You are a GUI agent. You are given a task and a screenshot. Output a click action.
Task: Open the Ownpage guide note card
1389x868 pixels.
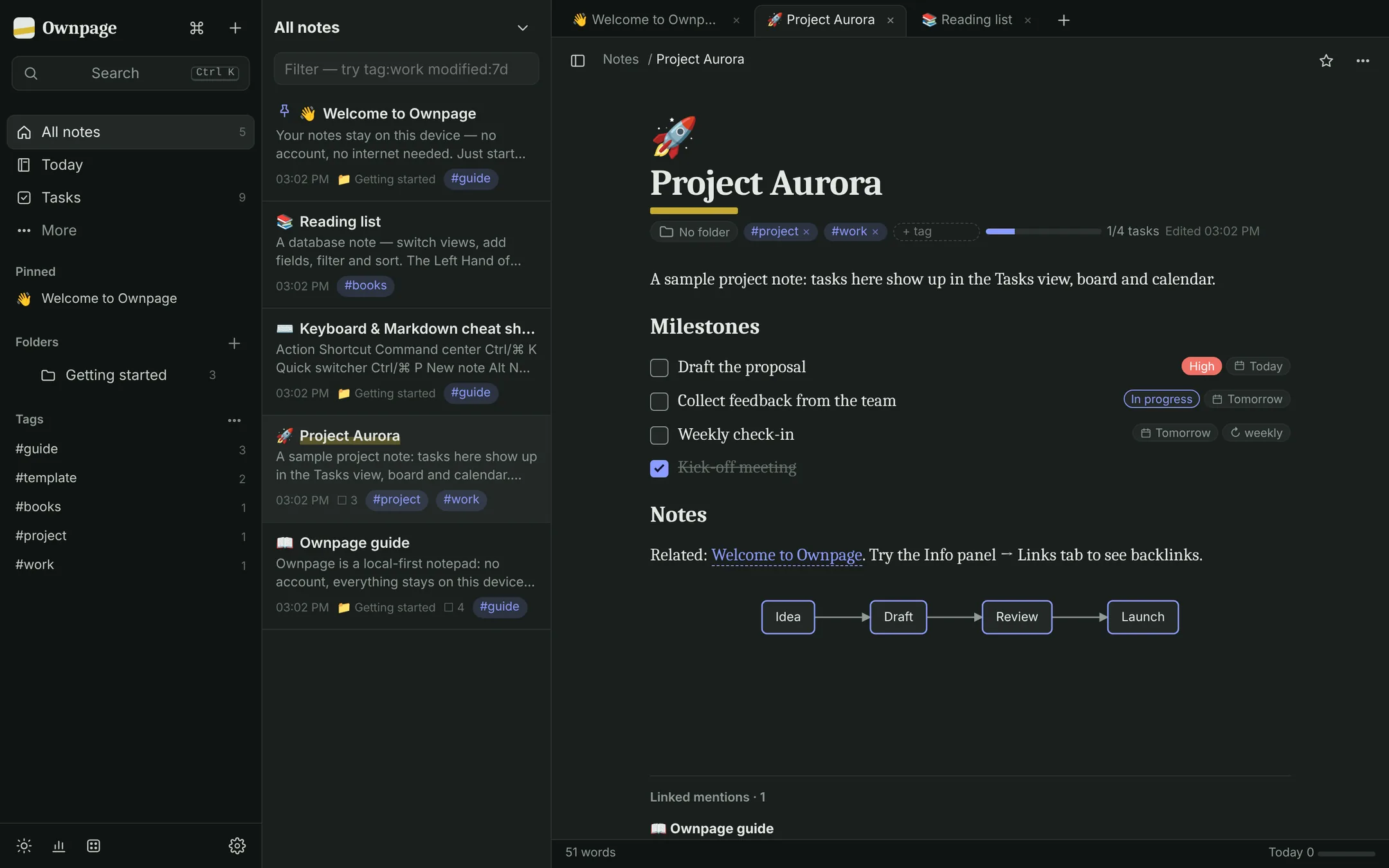pyautogui.click(x=406, y=575)
